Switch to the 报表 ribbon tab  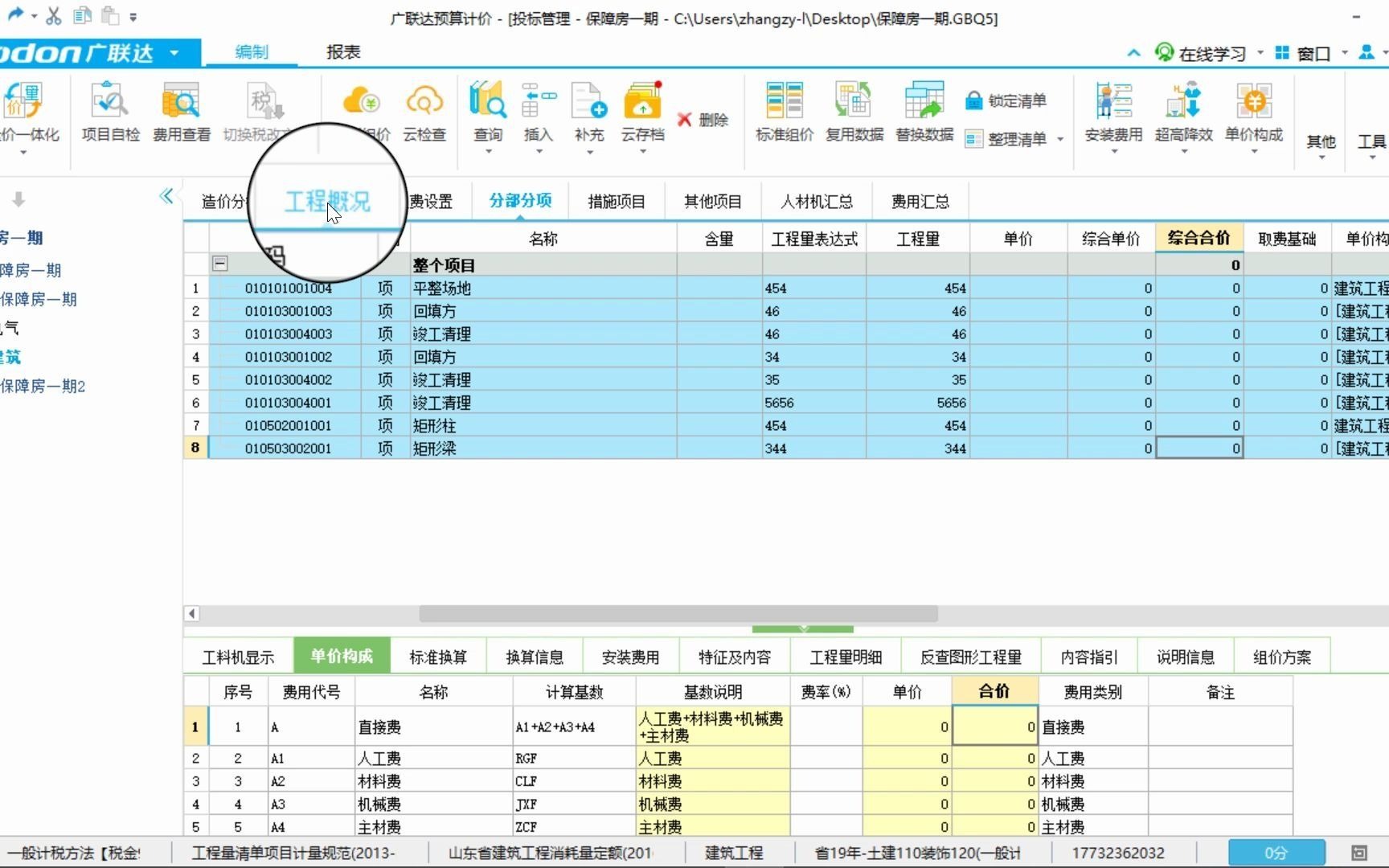pyautogui.click(x=342, y=51)
